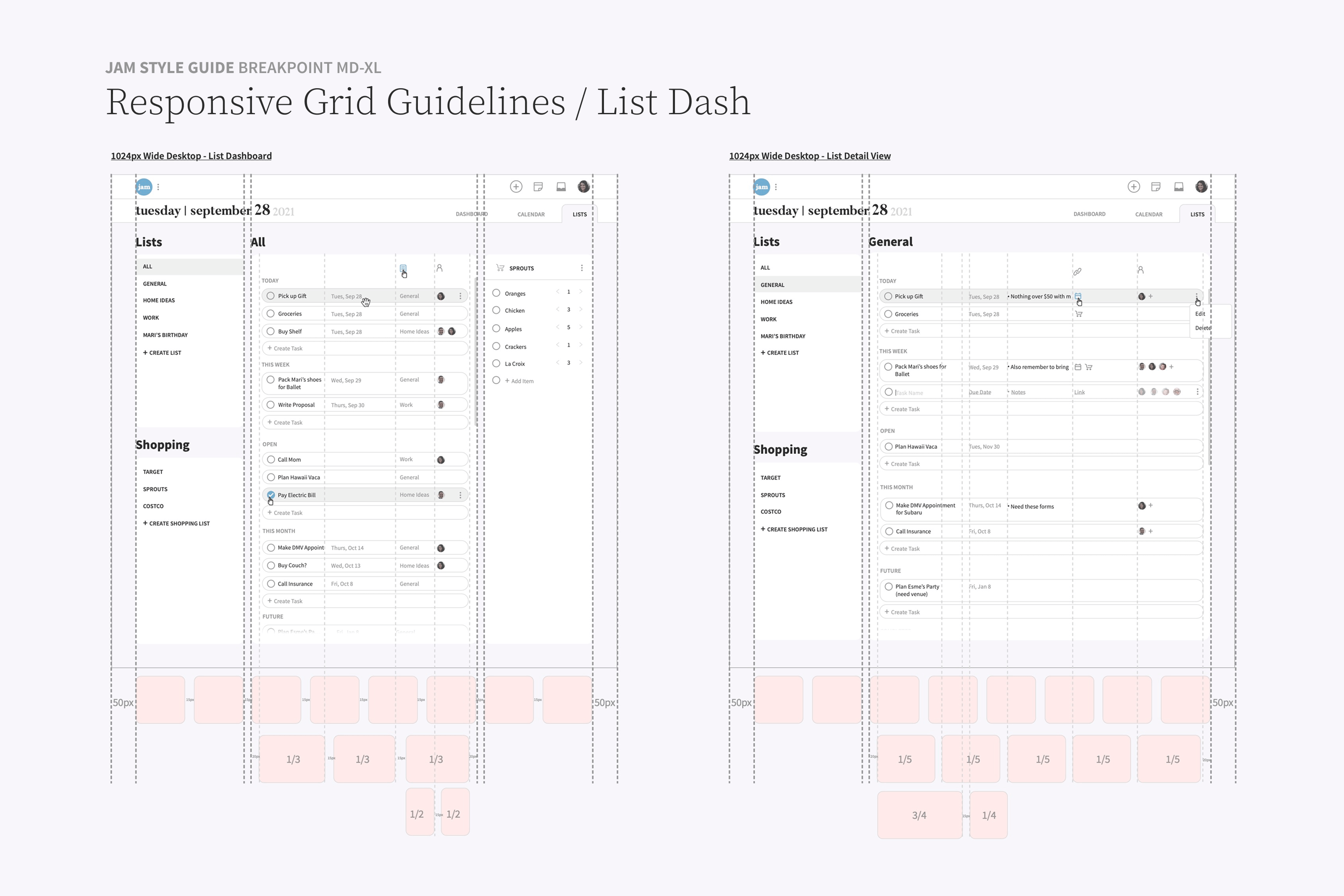Click the plus icon to add new item
The height and width of the screenshot is (896, 1344).
click(x=516, y=186)
